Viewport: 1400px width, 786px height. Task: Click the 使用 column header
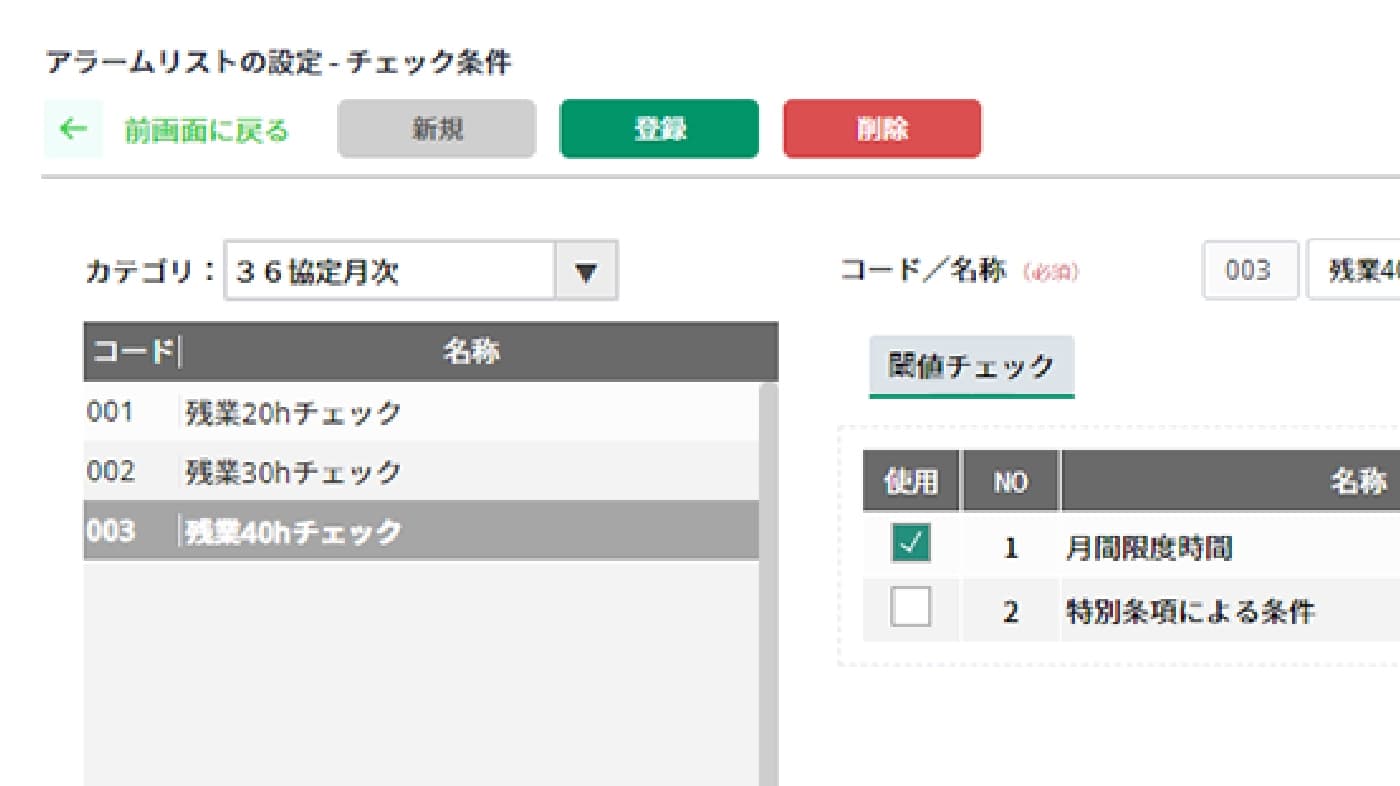[911, 481]
